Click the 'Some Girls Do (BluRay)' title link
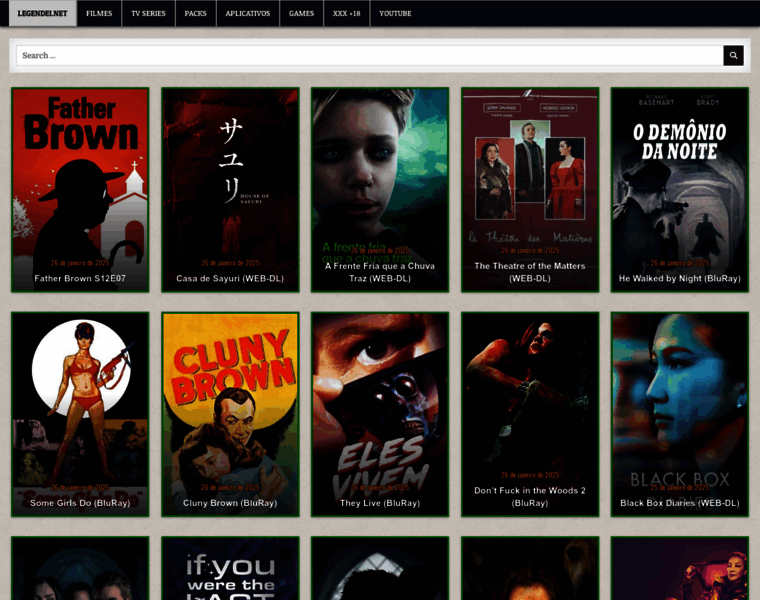The width and height of the screenshot is (760, 600). pos(80,503)
